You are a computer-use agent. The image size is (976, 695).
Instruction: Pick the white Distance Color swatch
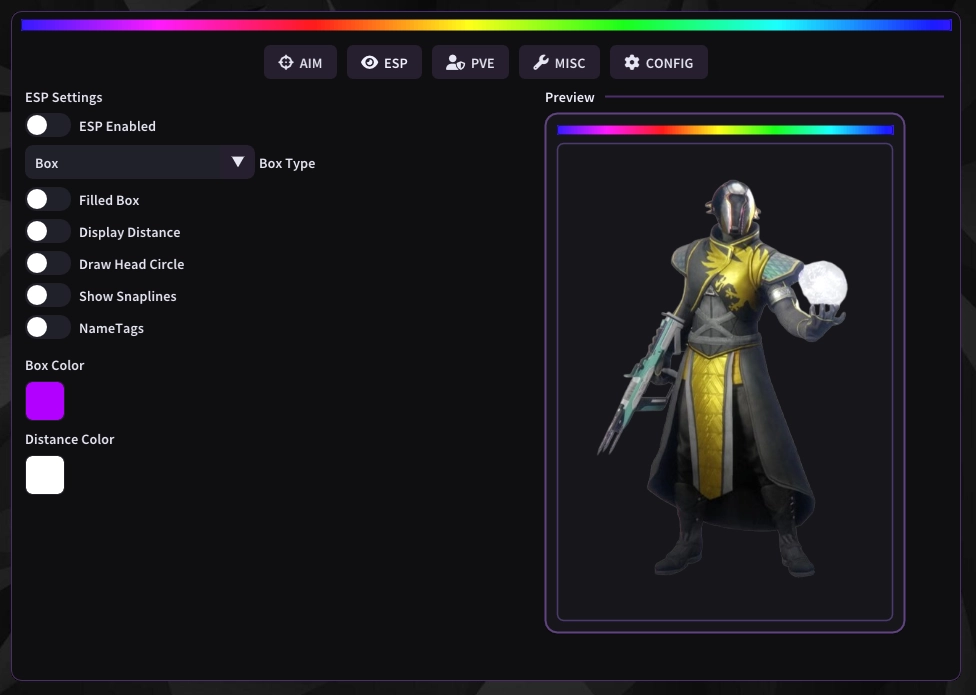[x=45, y=475]
